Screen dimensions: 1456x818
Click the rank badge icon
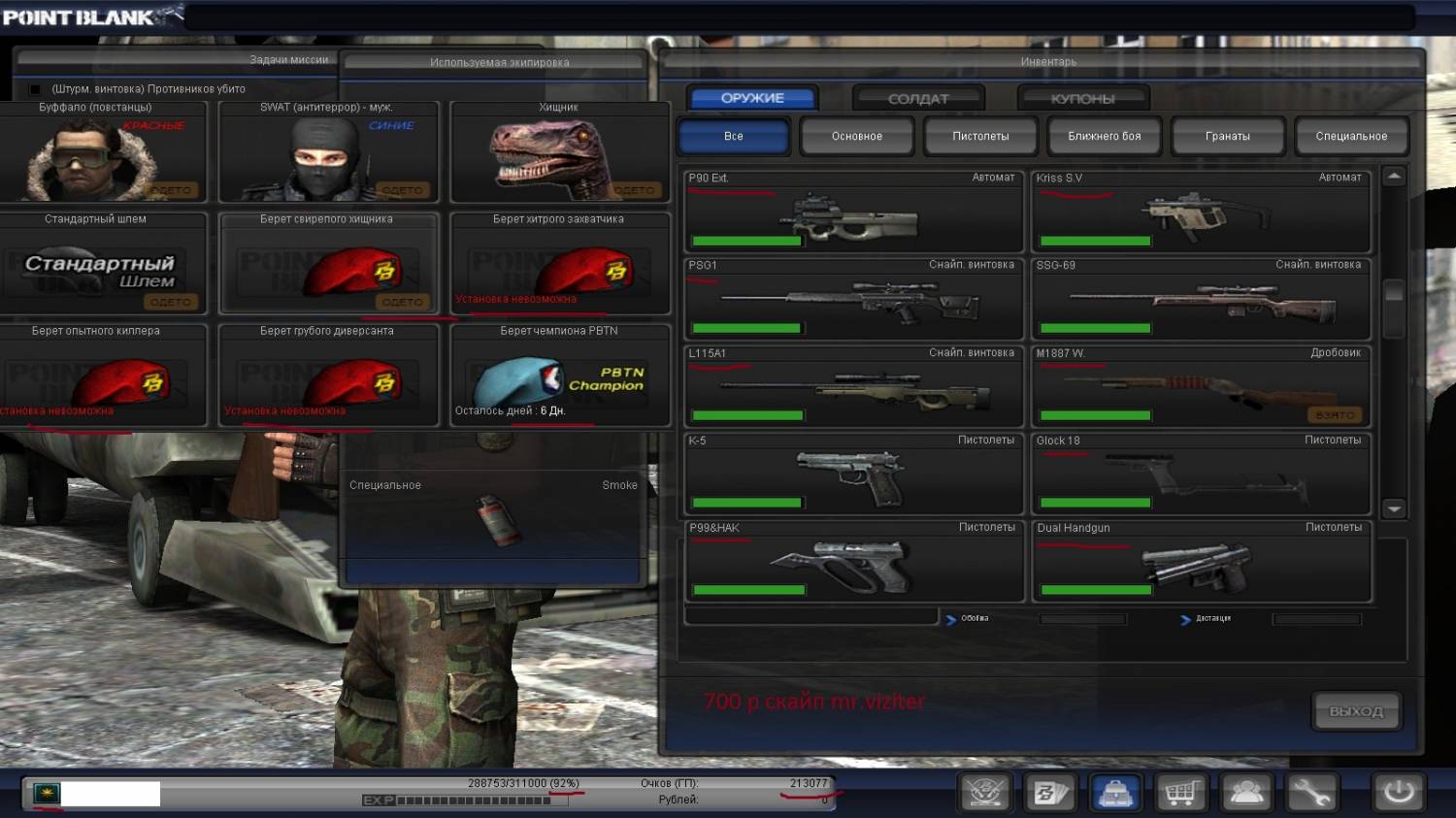(47, 794)
